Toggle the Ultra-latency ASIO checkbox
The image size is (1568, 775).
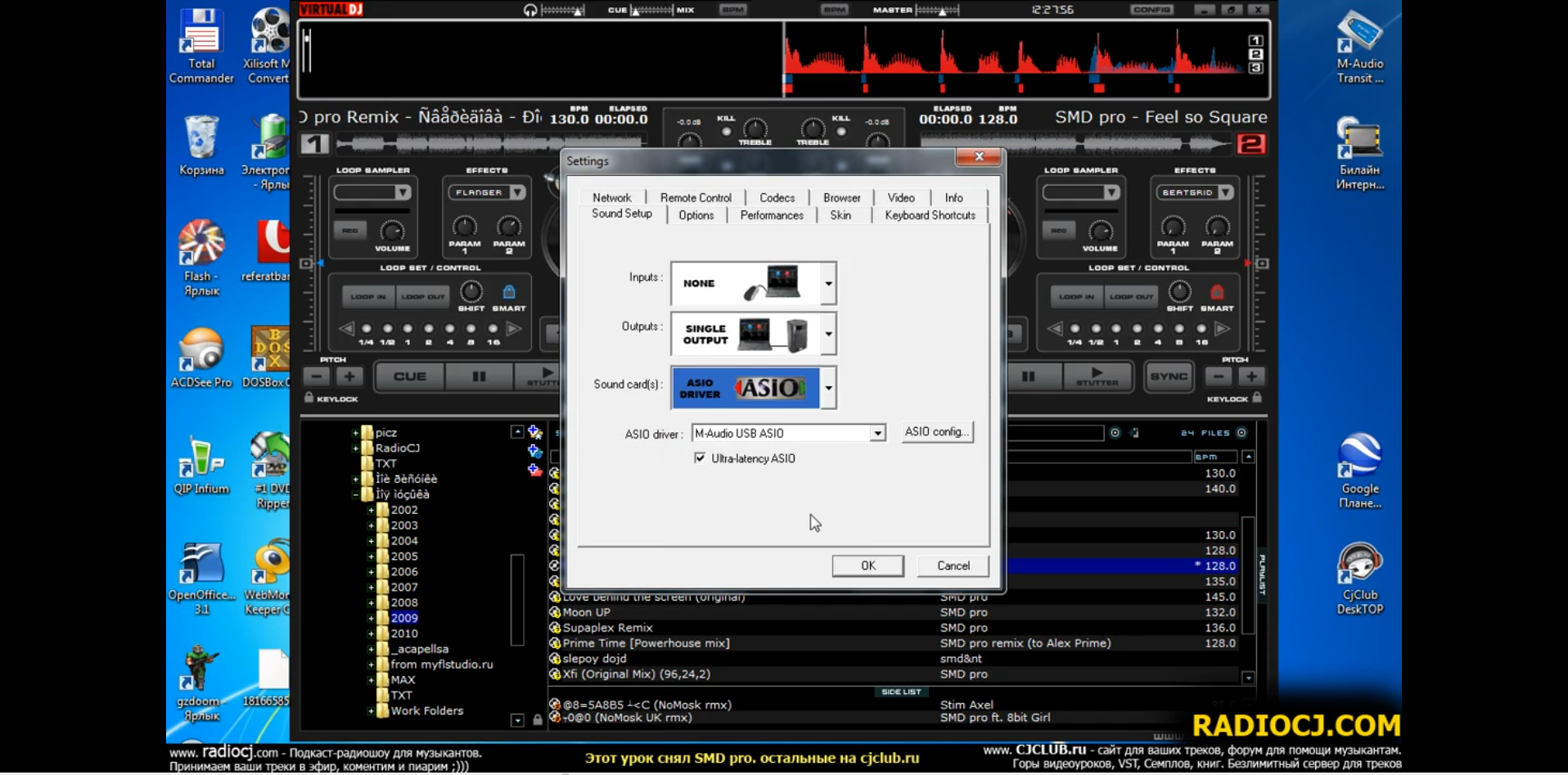coord(700,458)
